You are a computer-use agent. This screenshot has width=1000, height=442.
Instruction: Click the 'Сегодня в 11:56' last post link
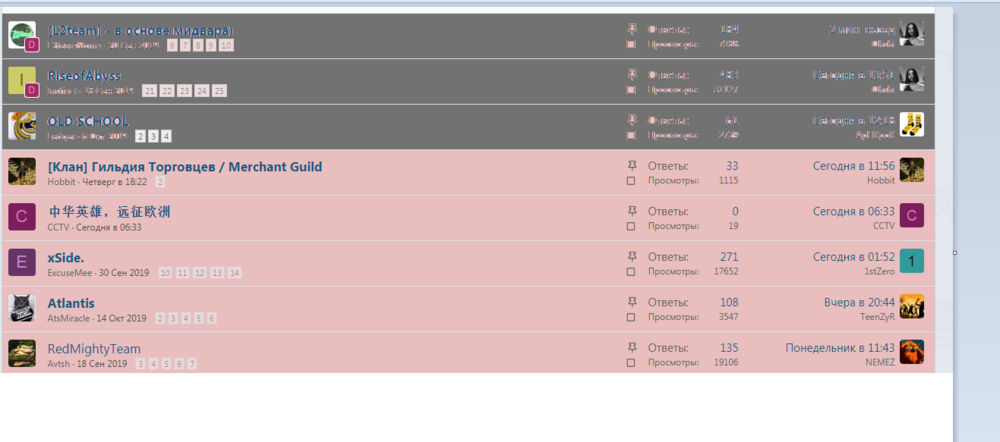(853, 166)
